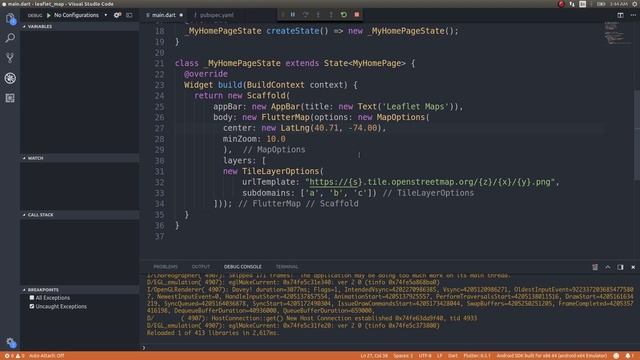640x360 pixels.
Task: Change file encoding UTF-8 in status bar
Action: coord(425,356)
